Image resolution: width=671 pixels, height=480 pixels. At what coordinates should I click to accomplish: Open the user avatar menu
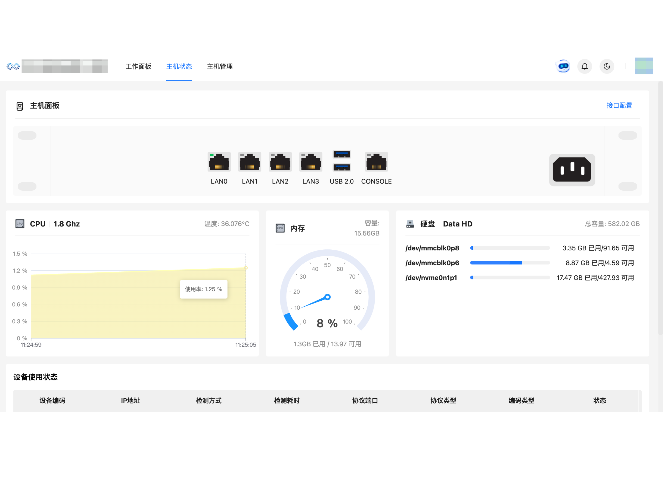[x=644, y=67]
